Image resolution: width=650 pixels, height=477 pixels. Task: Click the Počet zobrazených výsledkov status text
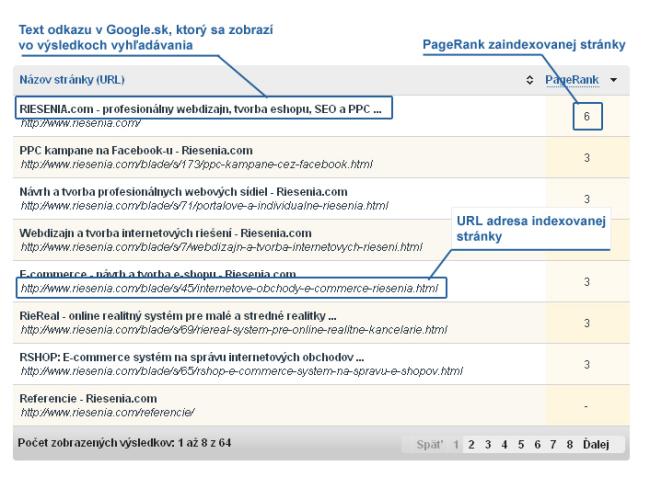pos(124,443)
